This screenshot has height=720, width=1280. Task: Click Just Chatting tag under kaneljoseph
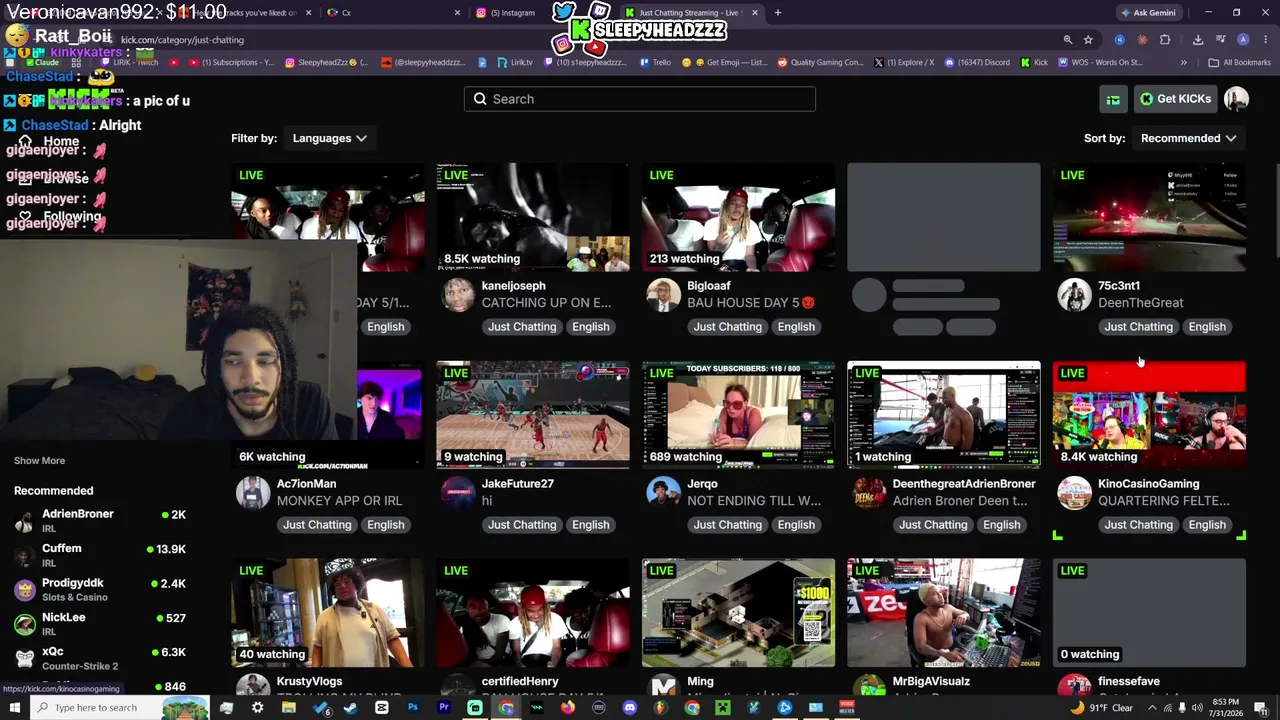[522, 327]
